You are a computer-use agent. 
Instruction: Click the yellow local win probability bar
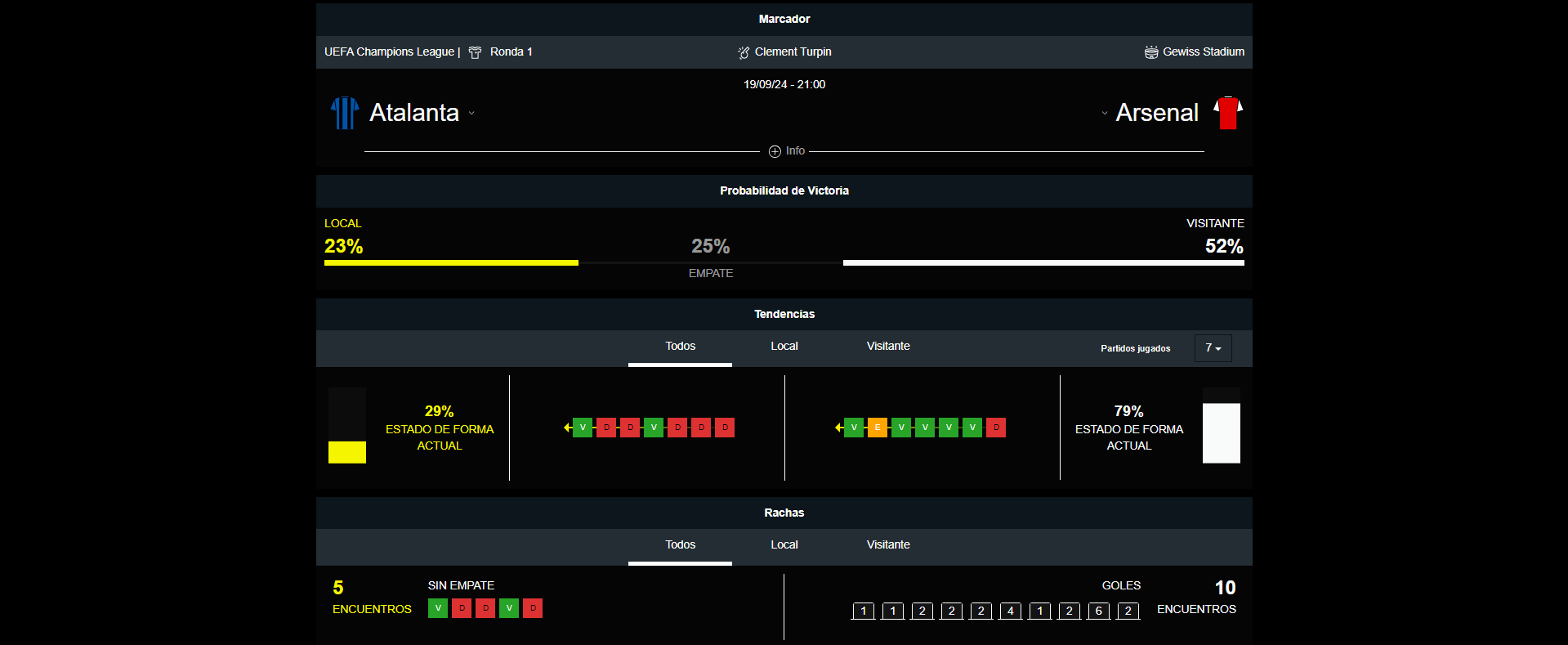[451, 262]
